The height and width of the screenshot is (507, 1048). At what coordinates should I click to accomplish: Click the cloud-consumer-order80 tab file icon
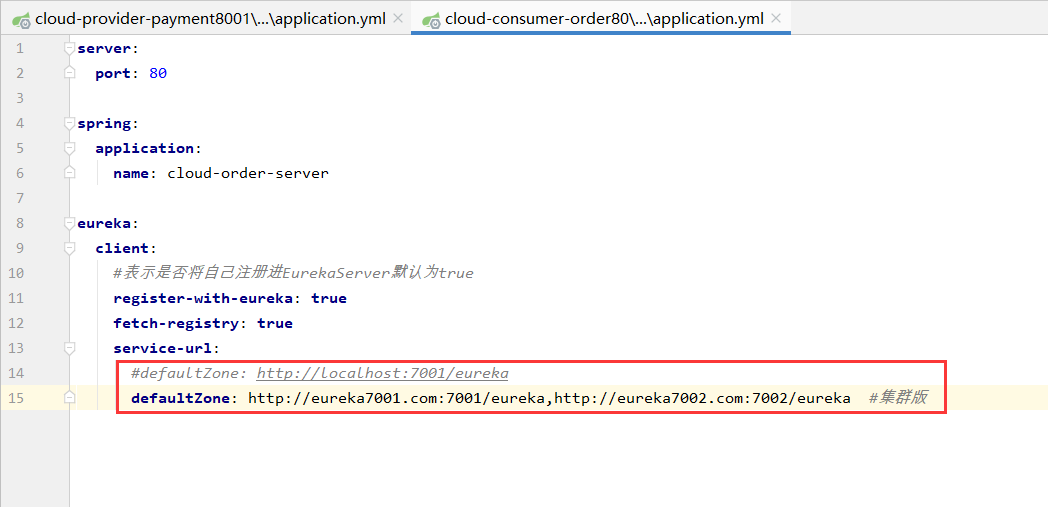click(431, 19)
